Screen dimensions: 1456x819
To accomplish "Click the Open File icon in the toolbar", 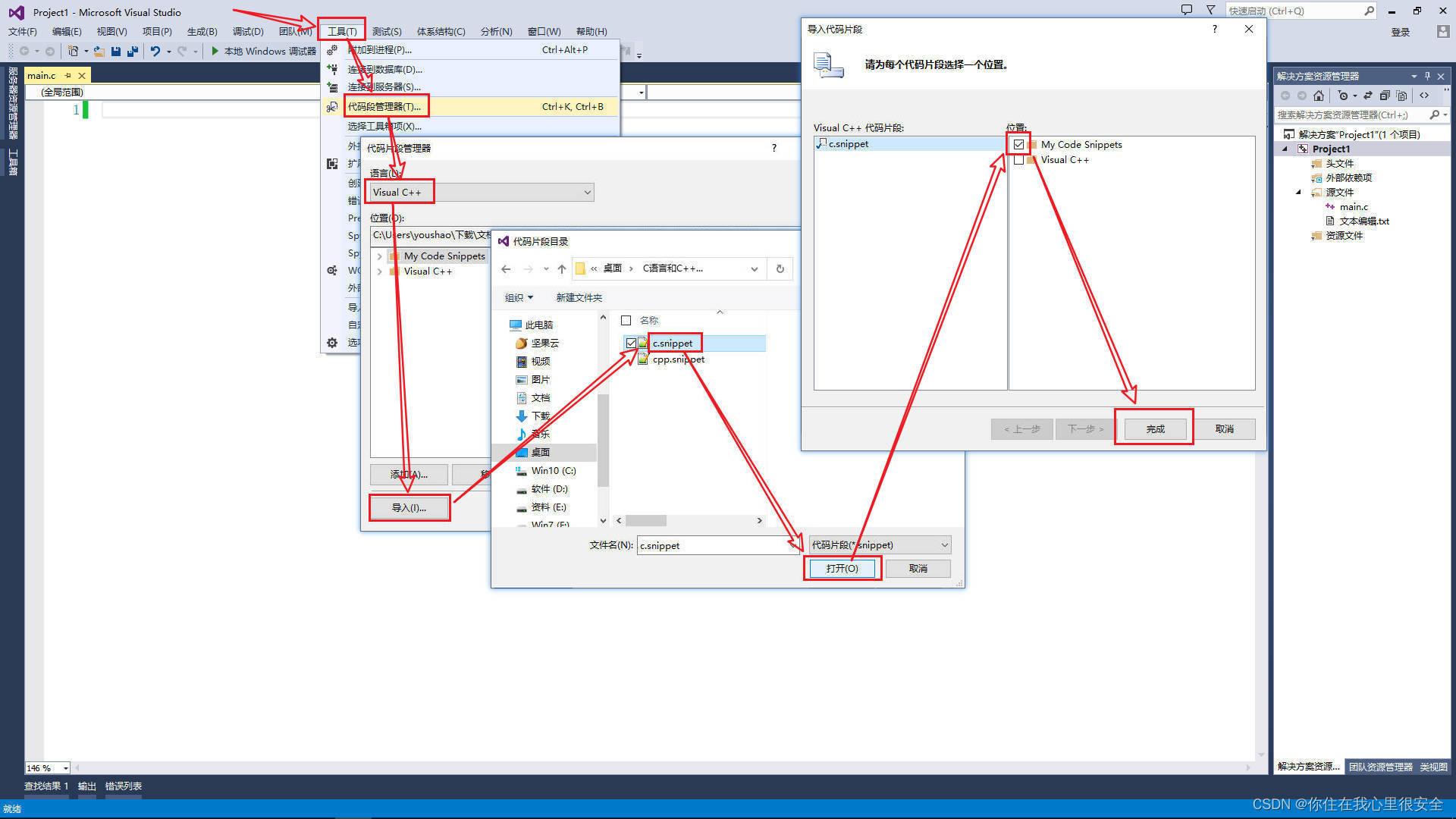I will [x=99, y=51].
